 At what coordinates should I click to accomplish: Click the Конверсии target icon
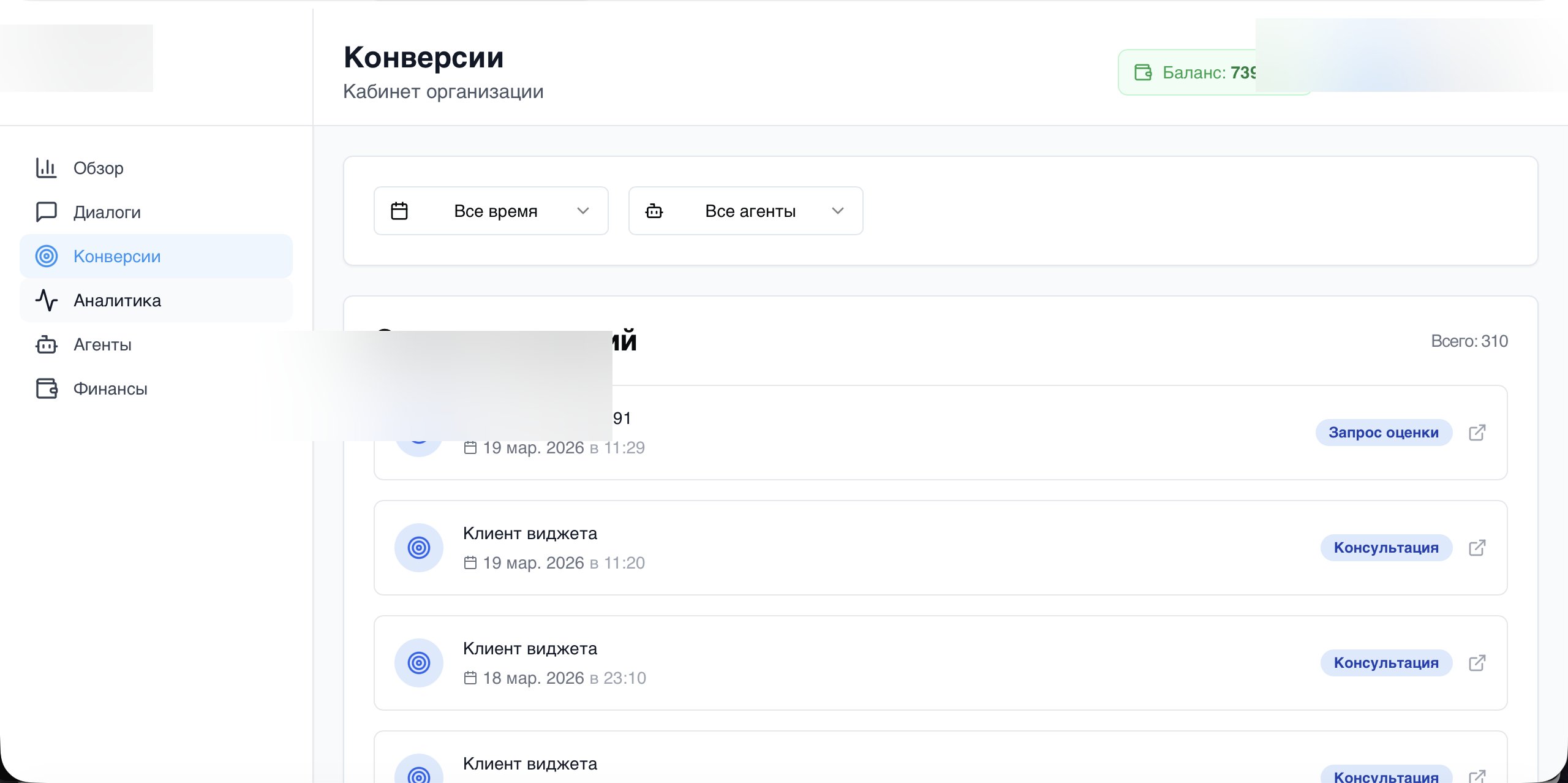[x=46, y=256]
